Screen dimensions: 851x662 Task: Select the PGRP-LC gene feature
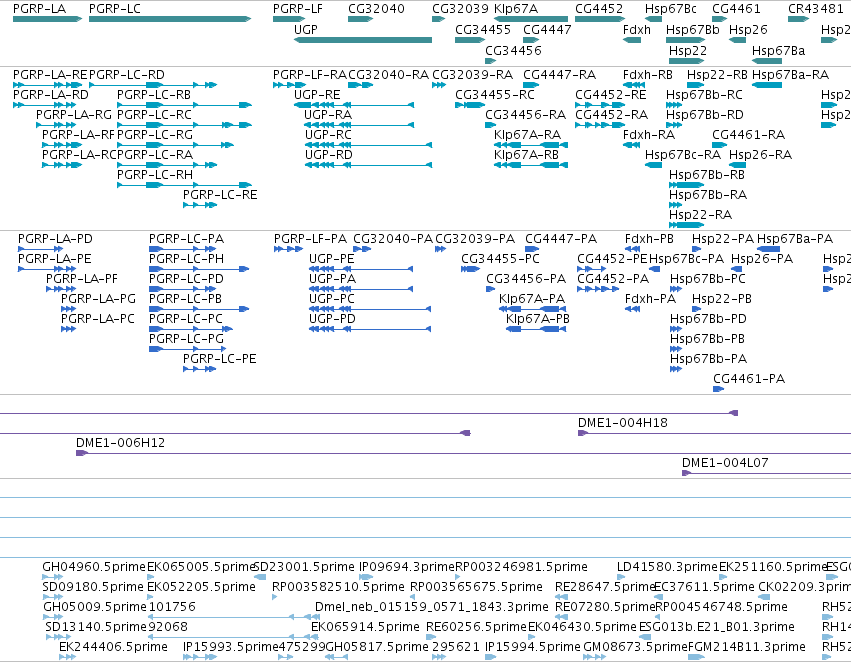170,19
